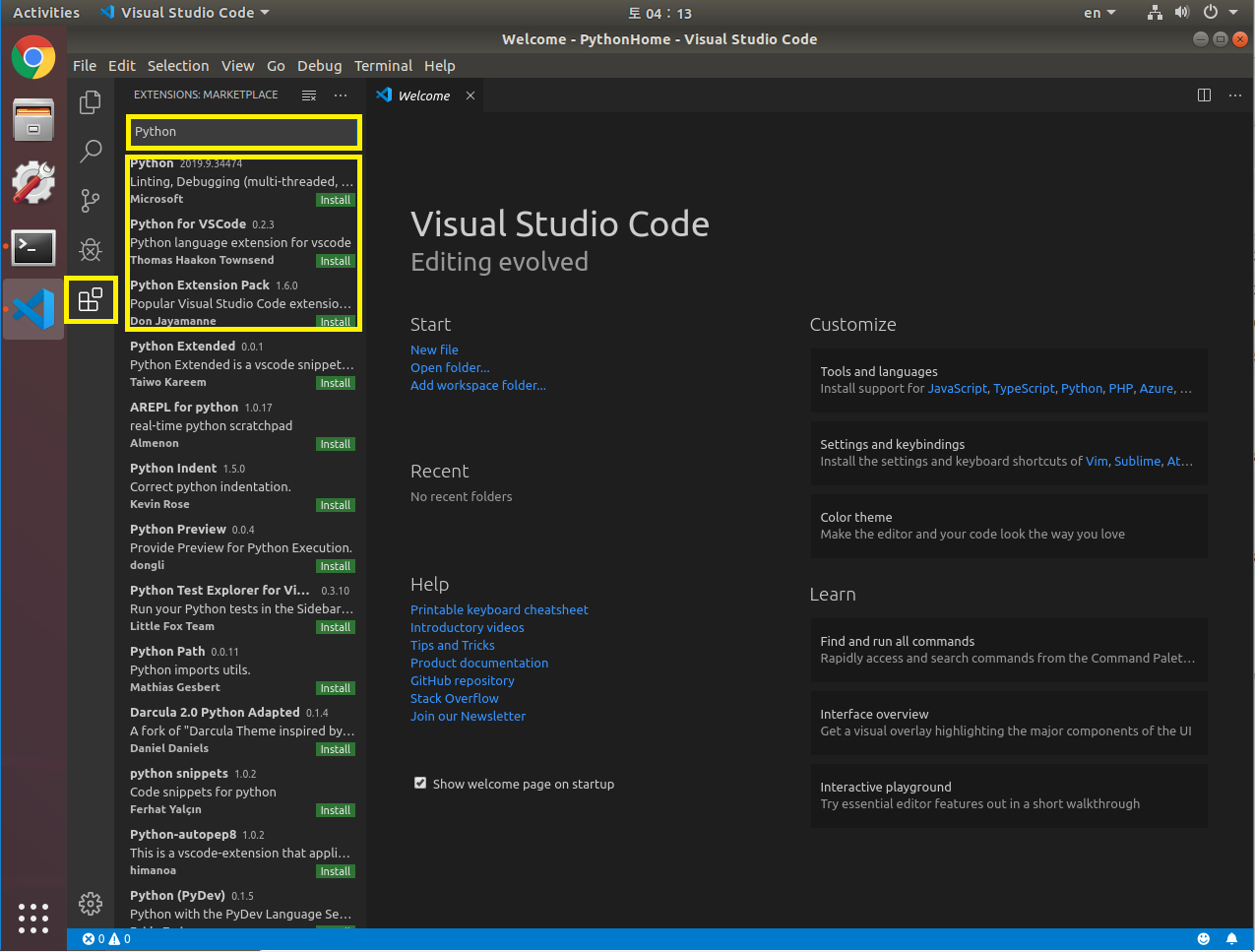Open the Explorer view in activity bar
Image resolution: width=1255 pixels, height=952 pixels.
click(91, 102)
